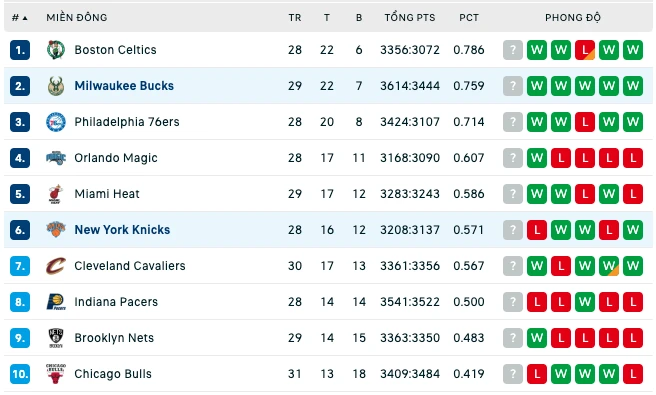Image resolution: width=656 pixels, height=395 pixels.
Task: Open the Philadelphia 76ers logo
Action: [56, 122]
